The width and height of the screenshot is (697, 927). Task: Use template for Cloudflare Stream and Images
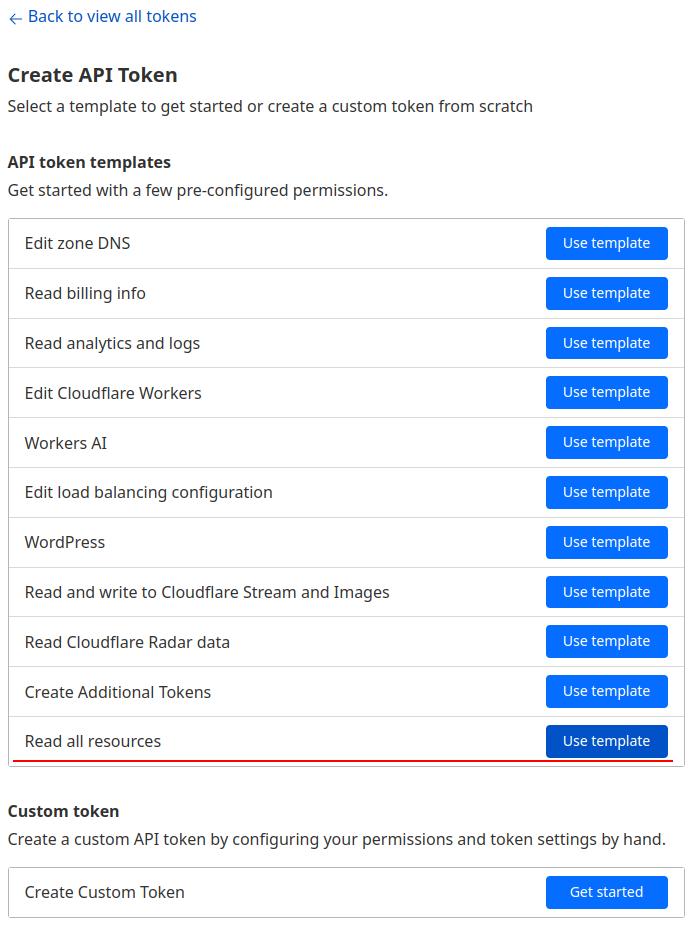point(607,592)
